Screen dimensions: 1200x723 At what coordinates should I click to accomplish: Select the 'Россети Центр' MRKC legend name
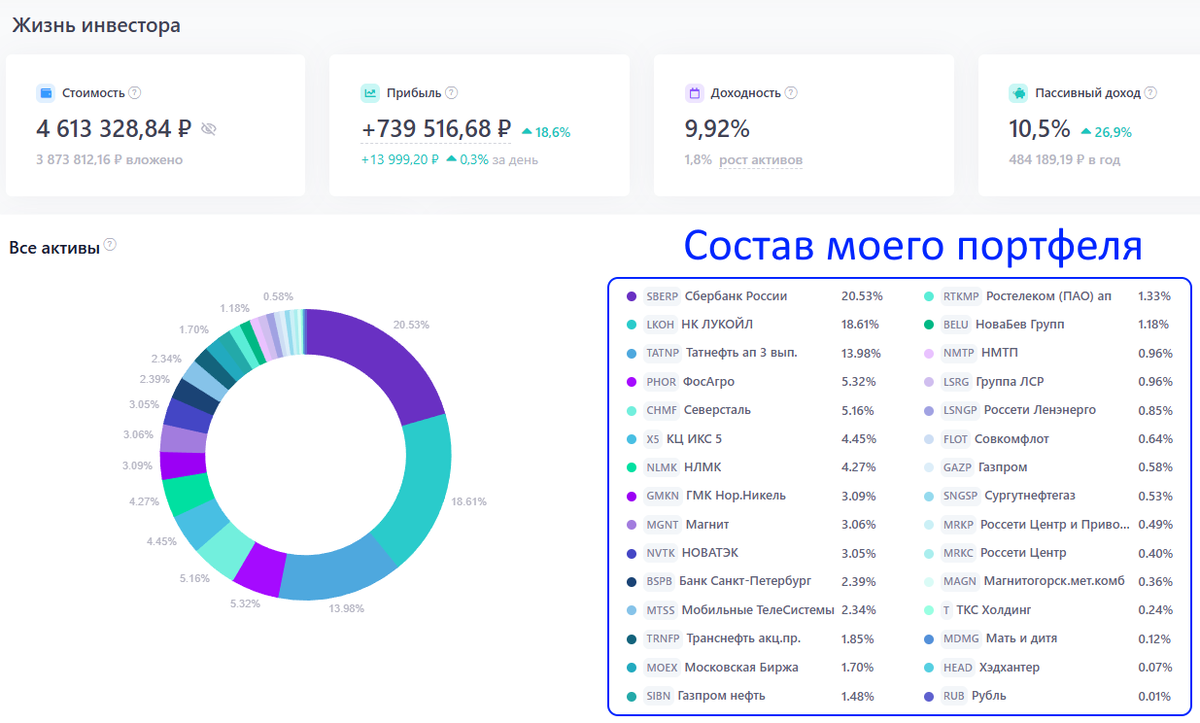1025,552
